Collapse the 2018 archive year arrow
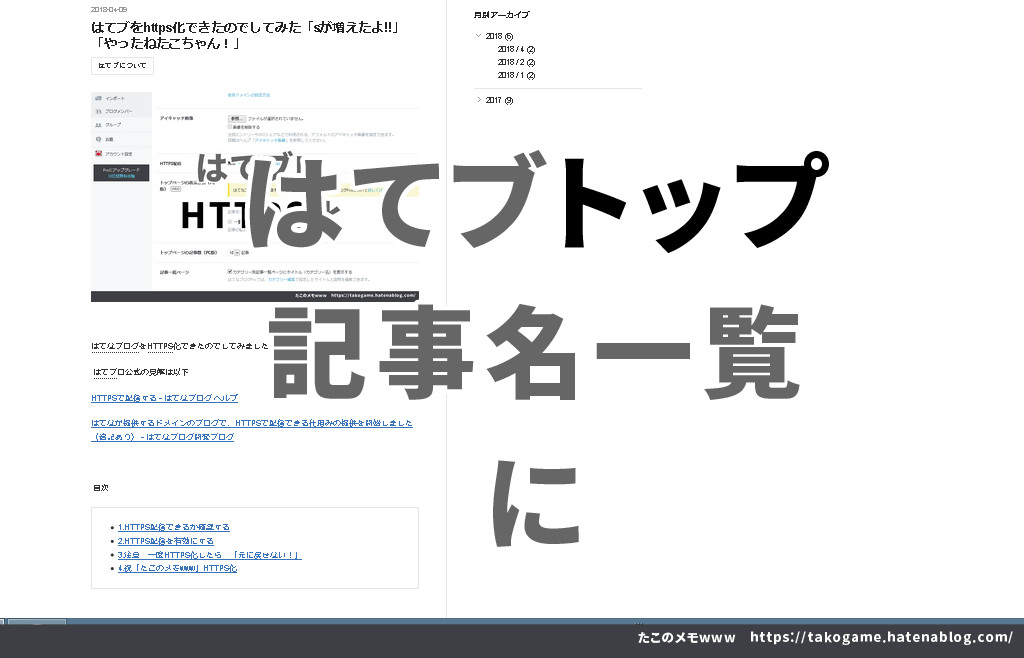Screen dimensions: 1024x658 (x=479, y=36)
